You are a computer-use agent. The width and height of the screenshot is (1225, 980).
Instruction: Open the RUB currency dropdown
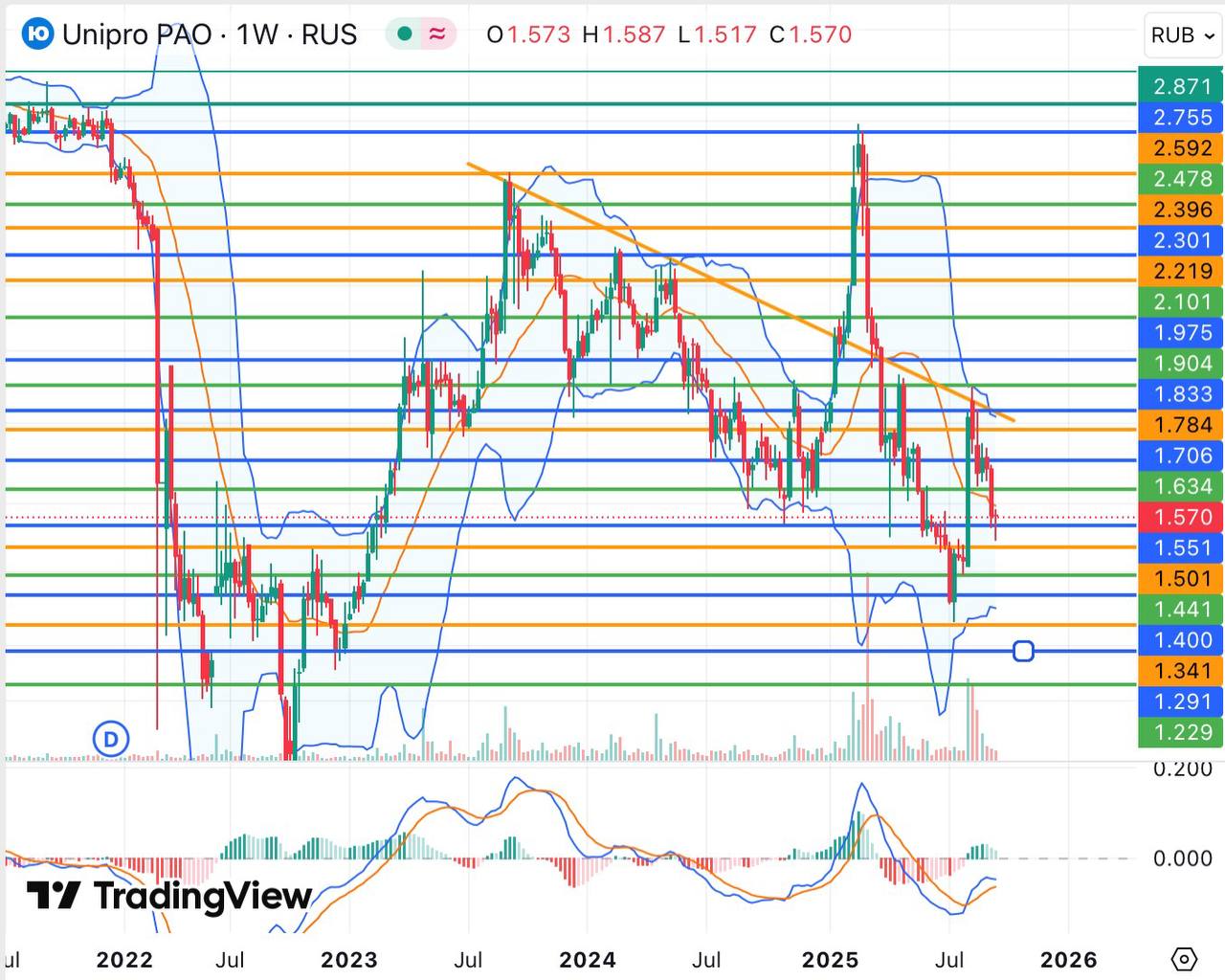coord(1183,35)
